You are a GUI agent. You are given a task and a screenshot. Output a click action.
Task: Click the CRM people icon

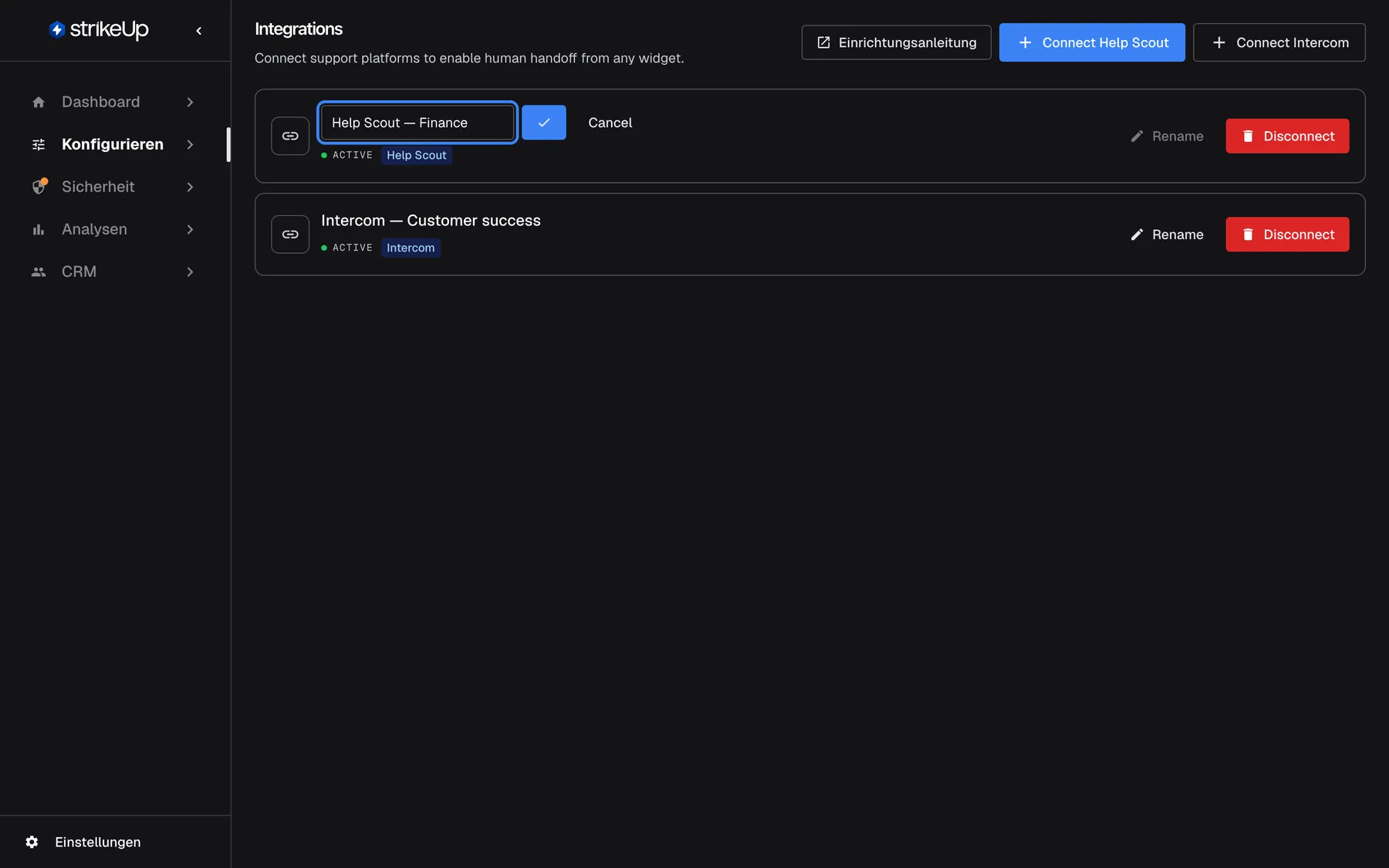(39, 272)
